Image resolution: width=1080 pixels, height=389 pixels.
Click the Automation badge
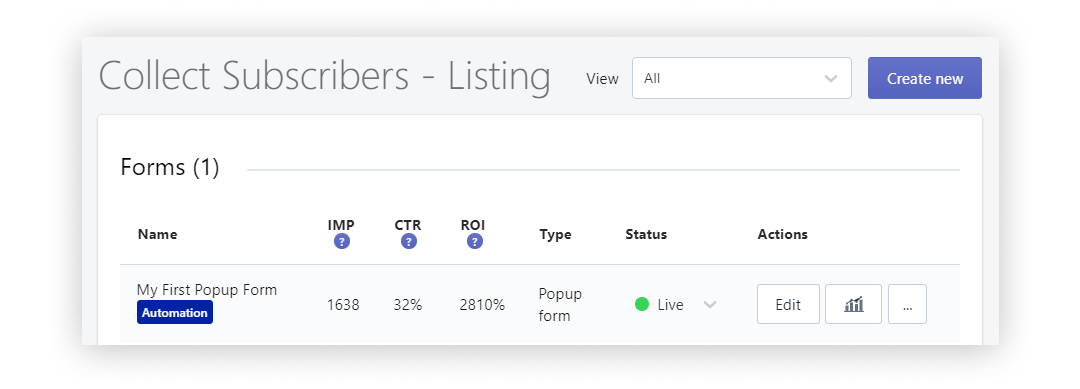click(x=175, y=313)
